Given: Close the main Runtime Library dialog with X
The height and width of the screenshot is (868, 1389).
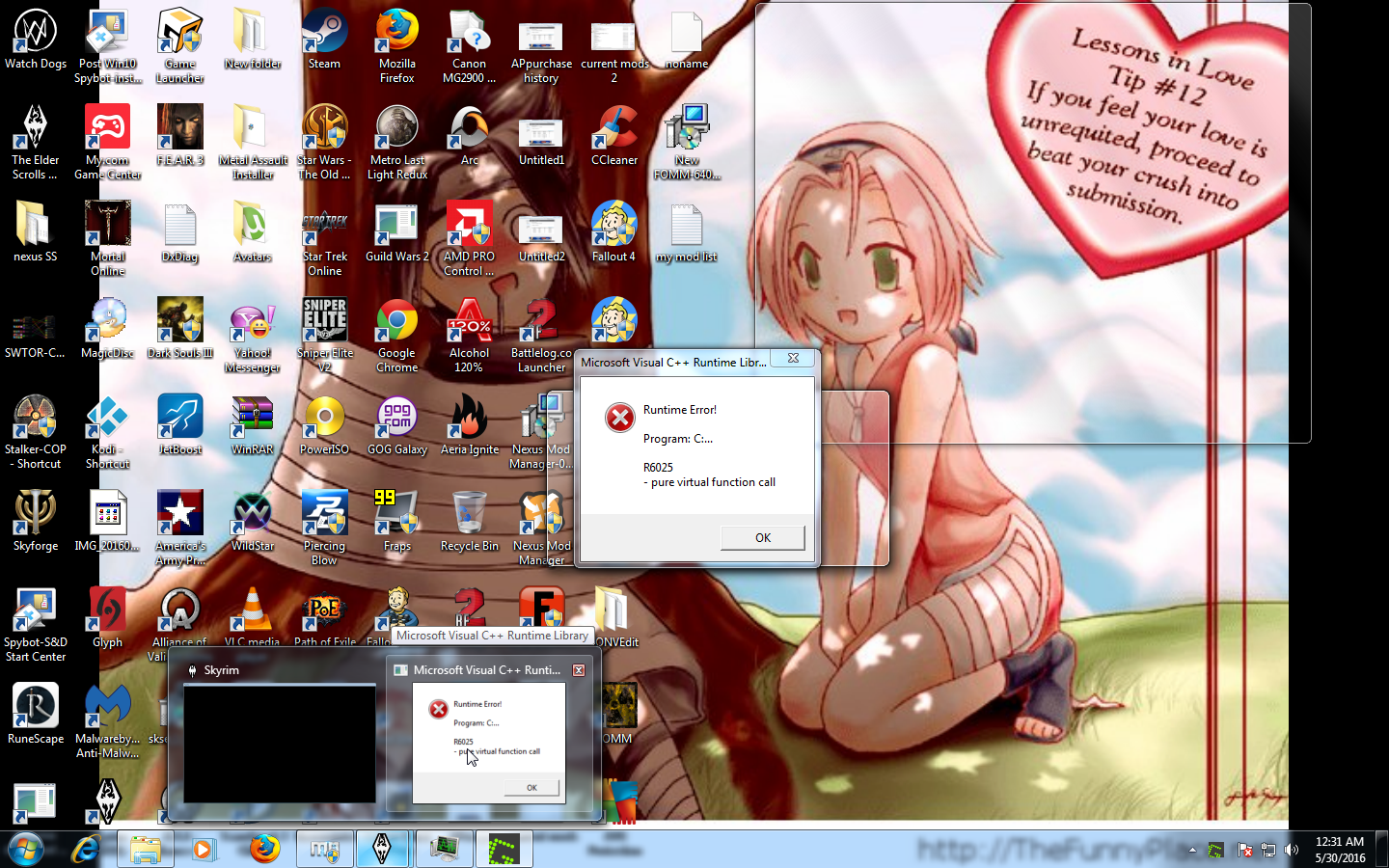Looking at the screenshot, I should coord(793,358).
